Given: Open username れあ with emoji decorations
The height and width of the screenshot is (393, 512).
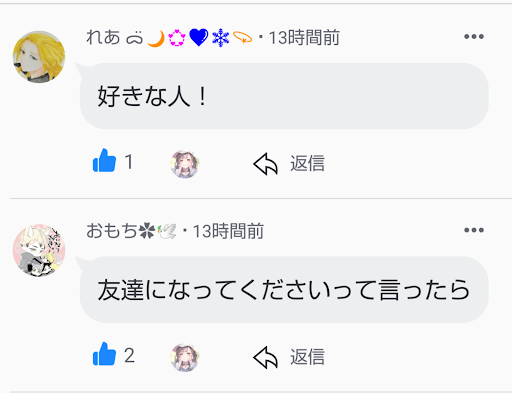Looking at the screenshot, I should click(x=169, y=37).
